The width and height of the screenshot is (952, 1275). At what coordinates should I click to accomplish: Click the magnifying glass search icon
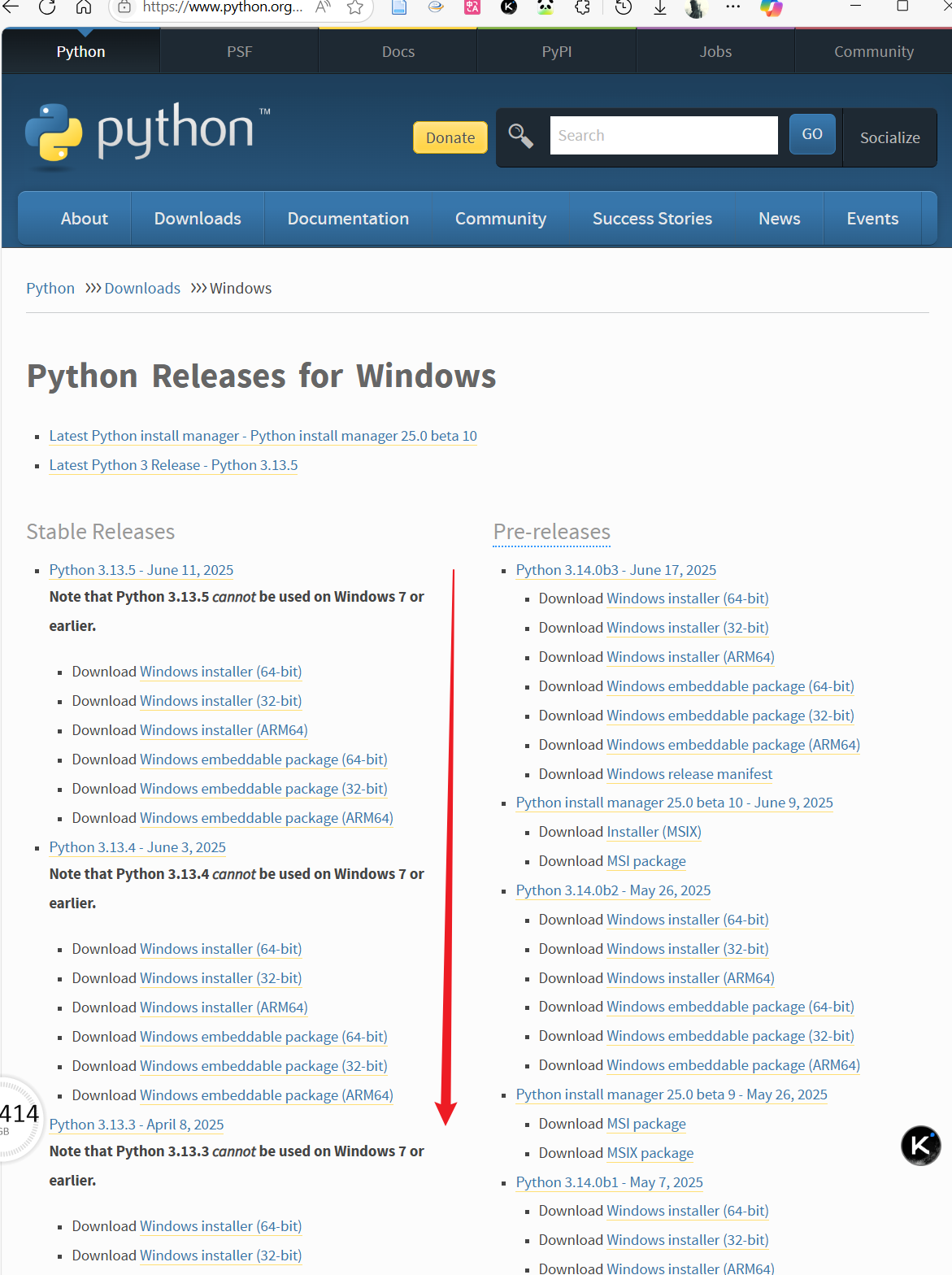[520, 135]
